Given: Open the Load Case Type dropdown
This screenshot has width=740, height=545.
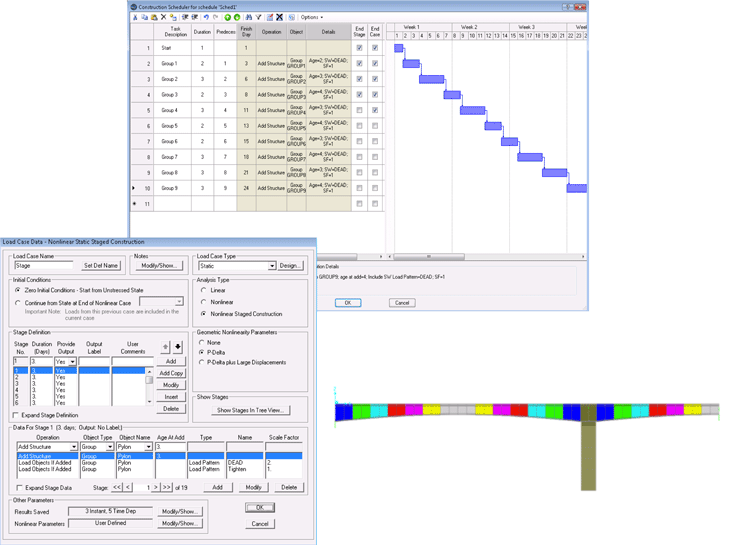Looking at the screenshot, I should 271,266.
